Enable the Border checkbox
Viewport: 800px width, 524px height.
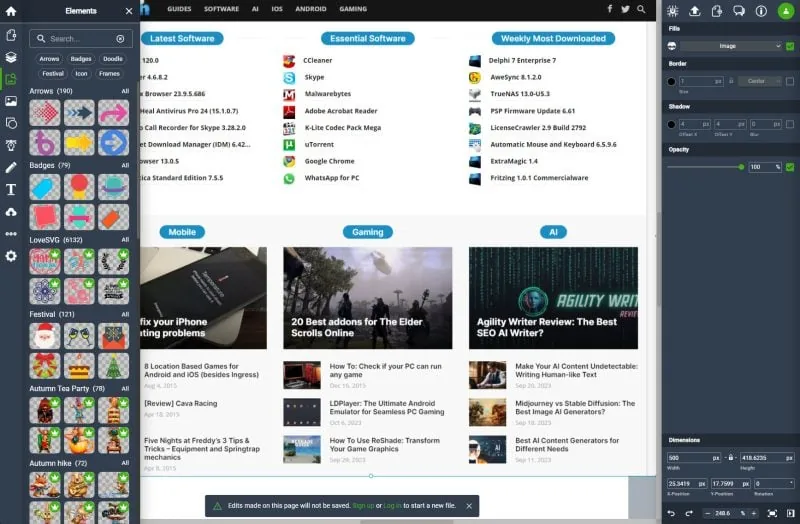click(x=790, y=81)
